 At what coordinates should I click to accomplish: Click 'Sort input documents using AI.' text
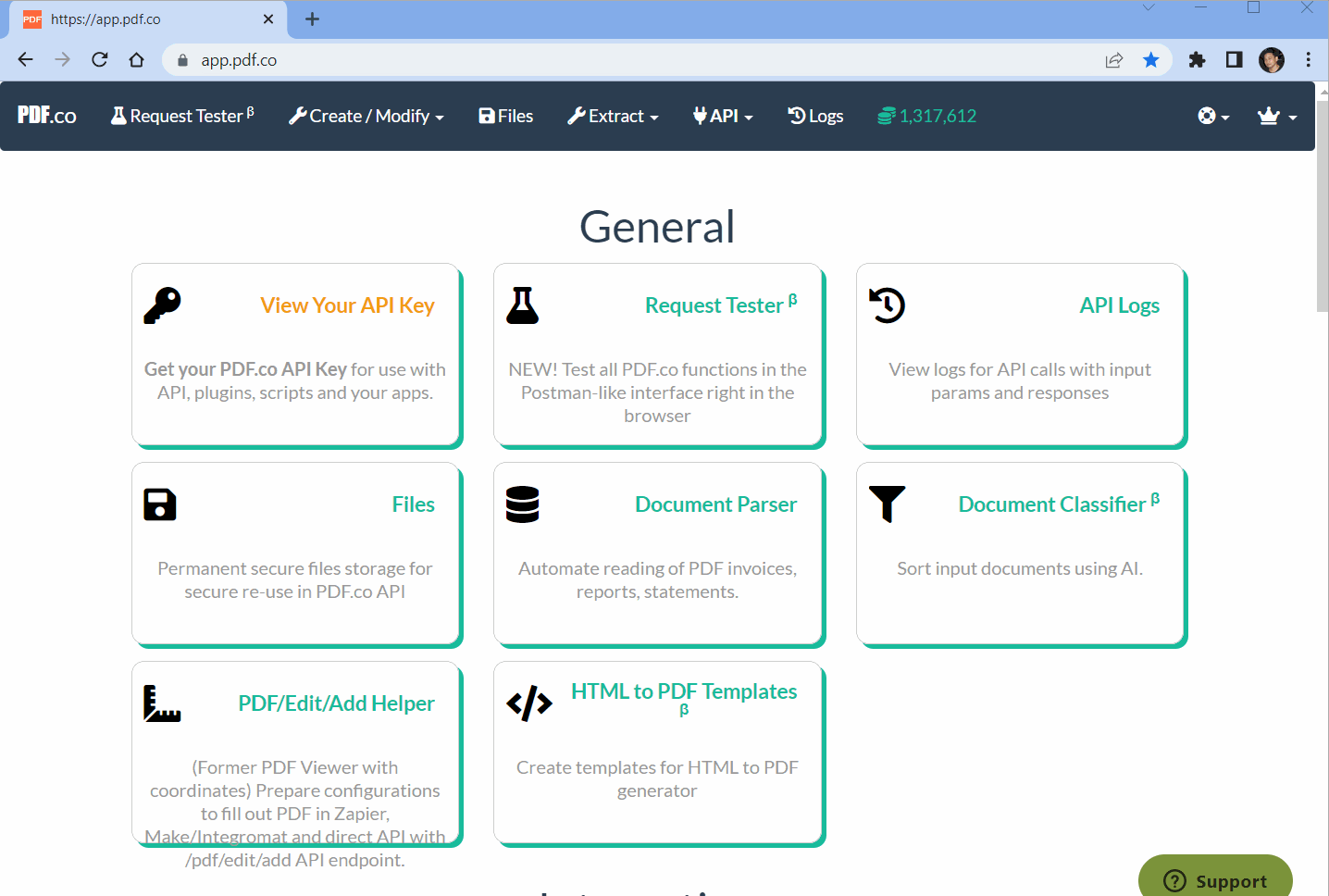(x=1020, y=568)
